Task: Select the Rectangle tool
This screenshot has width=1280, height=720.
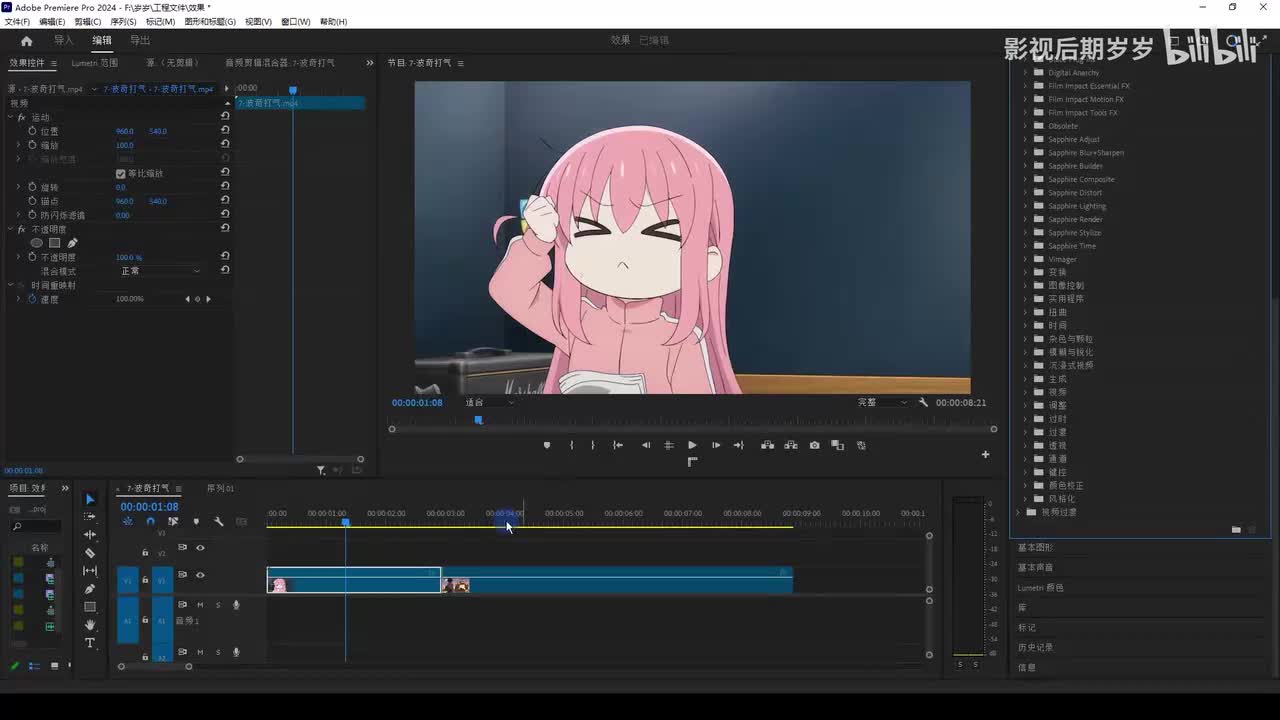Action: 90,607
